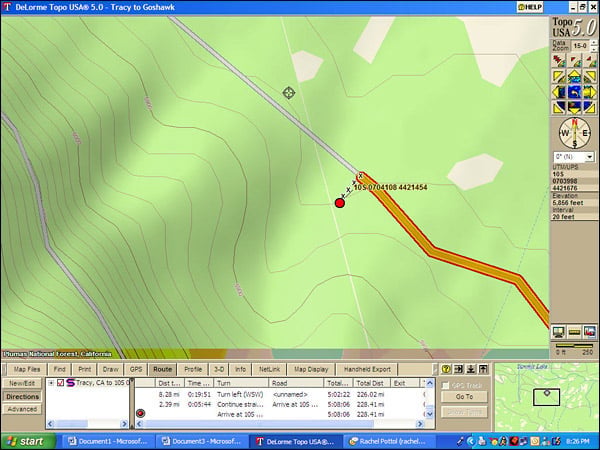
Task: Switch to the Profile tab
Action: tap(193, 369)
